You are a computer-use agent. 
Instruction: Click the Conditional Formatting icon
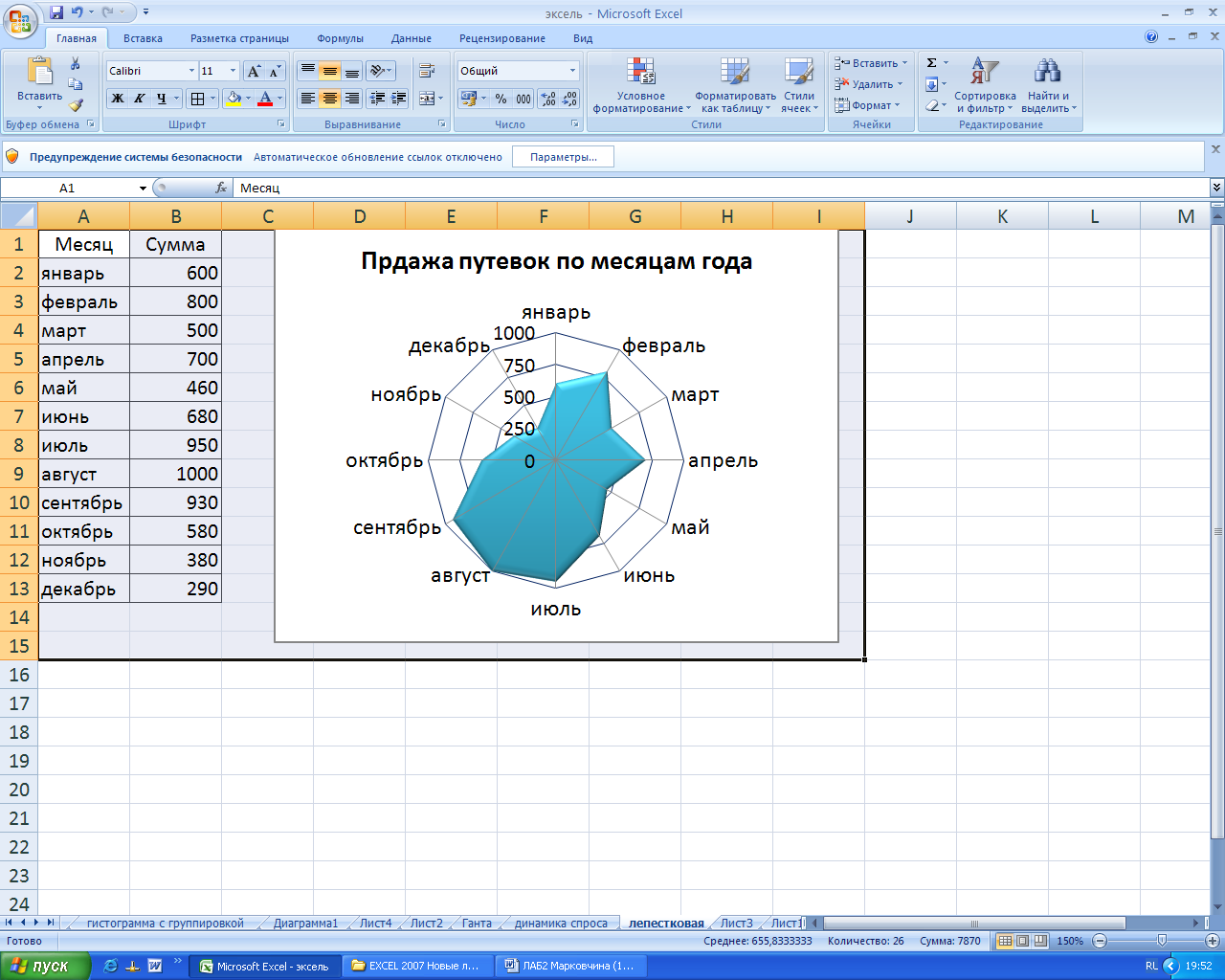640,85
